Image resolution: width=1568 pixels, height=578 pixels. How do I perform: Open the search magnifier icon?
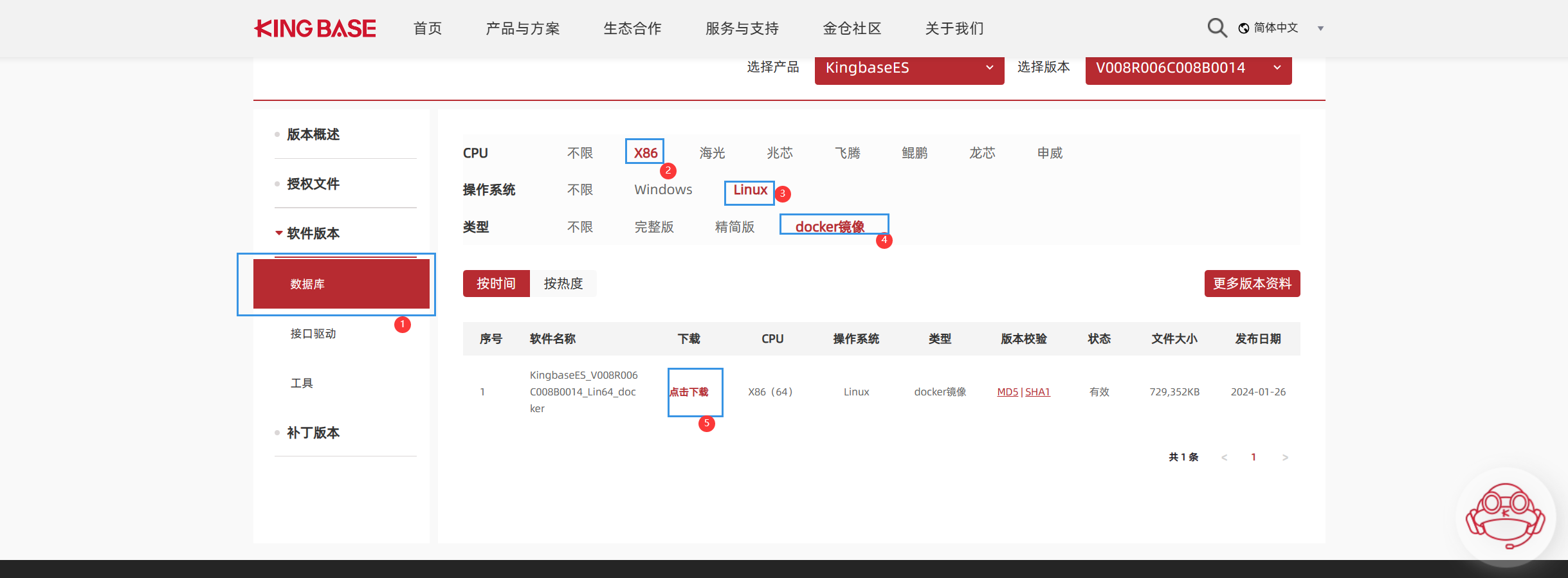1217,28
